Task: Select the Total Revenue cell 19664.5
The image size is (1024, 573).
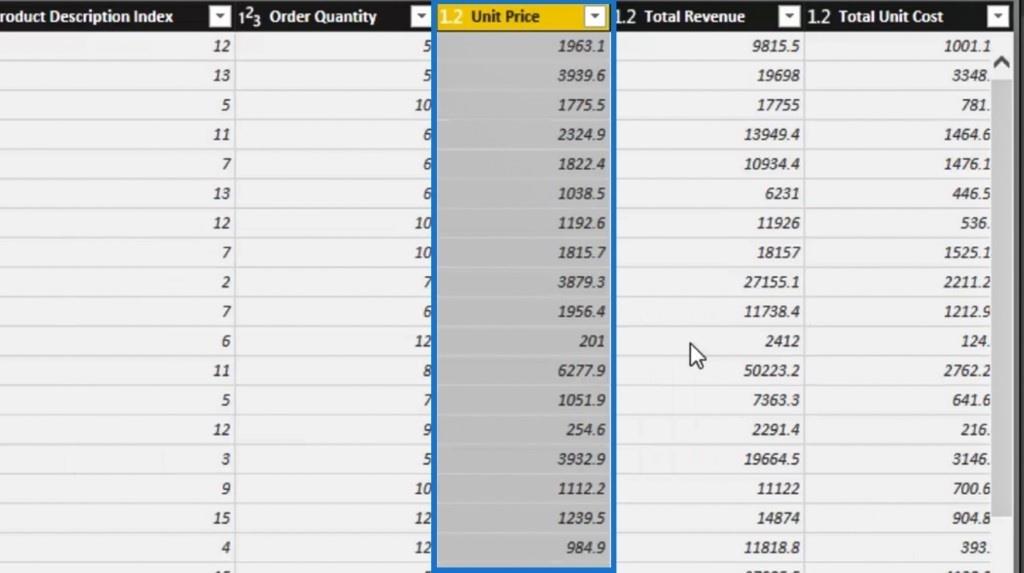Action: [x=710, y=459]
